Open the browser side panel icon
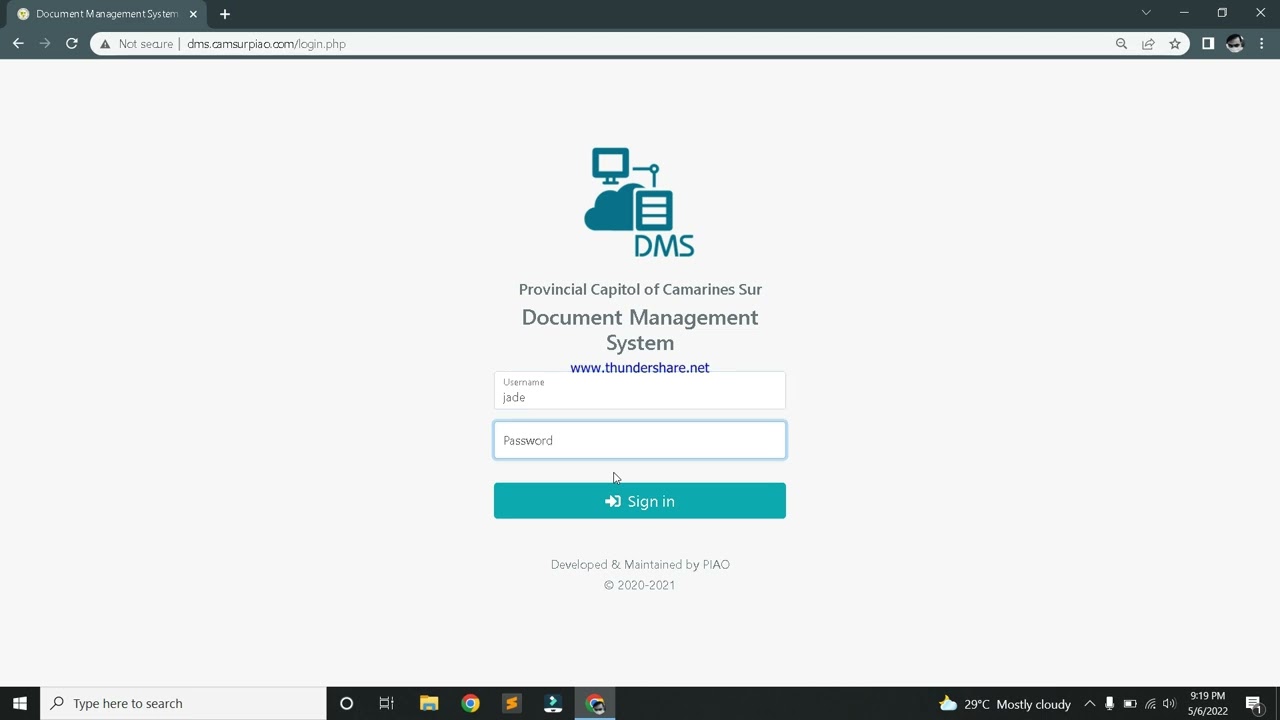 1208,44
